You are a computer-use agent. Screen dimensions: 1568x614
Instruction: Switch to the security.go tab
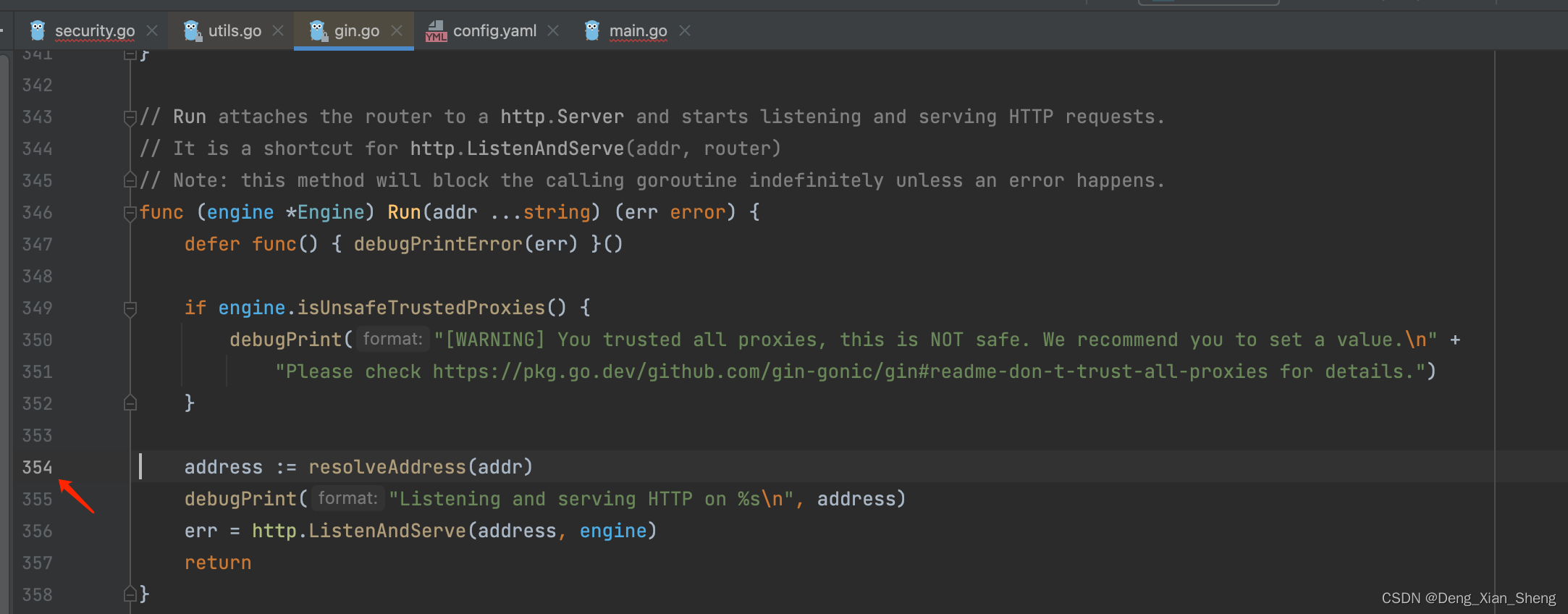pyautogui.click(x=95, y=30)
